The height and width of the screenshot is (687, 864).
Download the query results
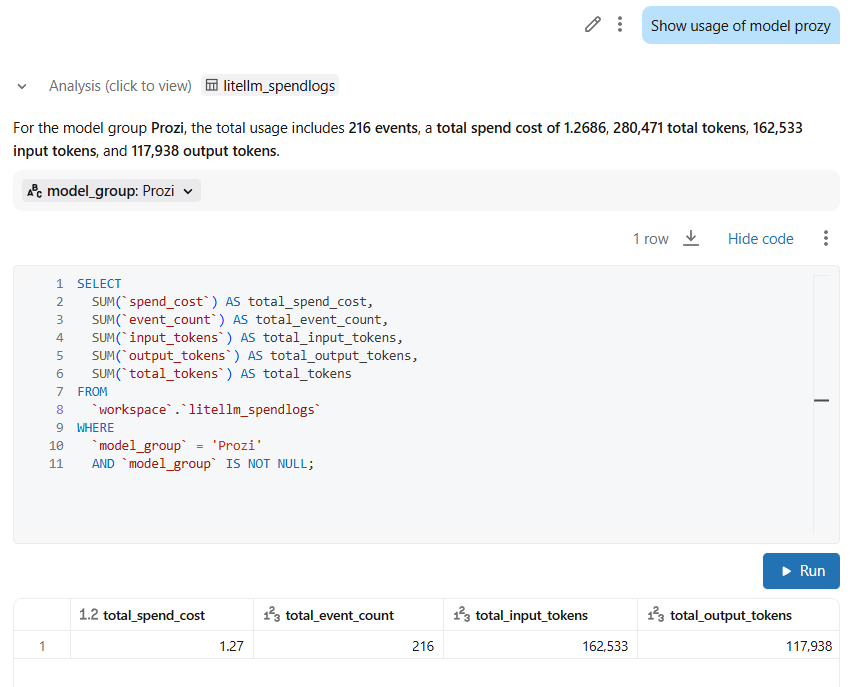point(690,238)
